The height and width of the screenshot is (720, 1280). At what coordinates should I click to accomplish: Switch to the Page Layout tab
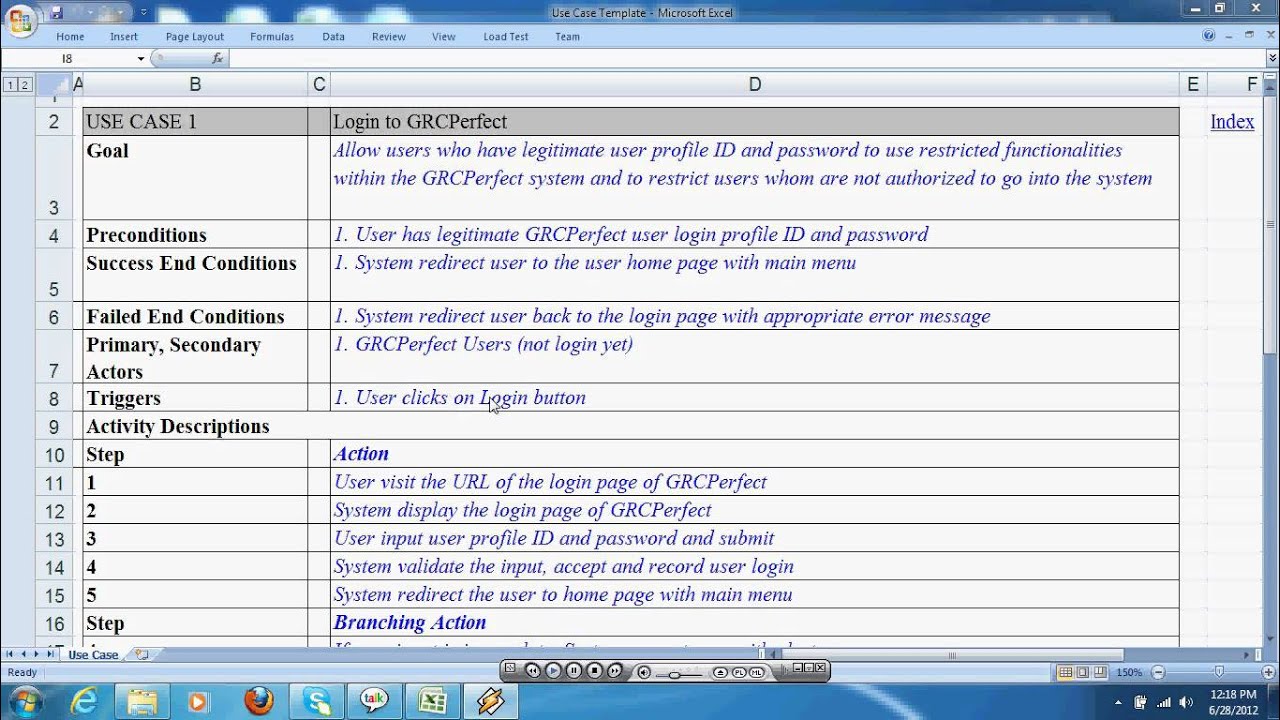point(195,37)
